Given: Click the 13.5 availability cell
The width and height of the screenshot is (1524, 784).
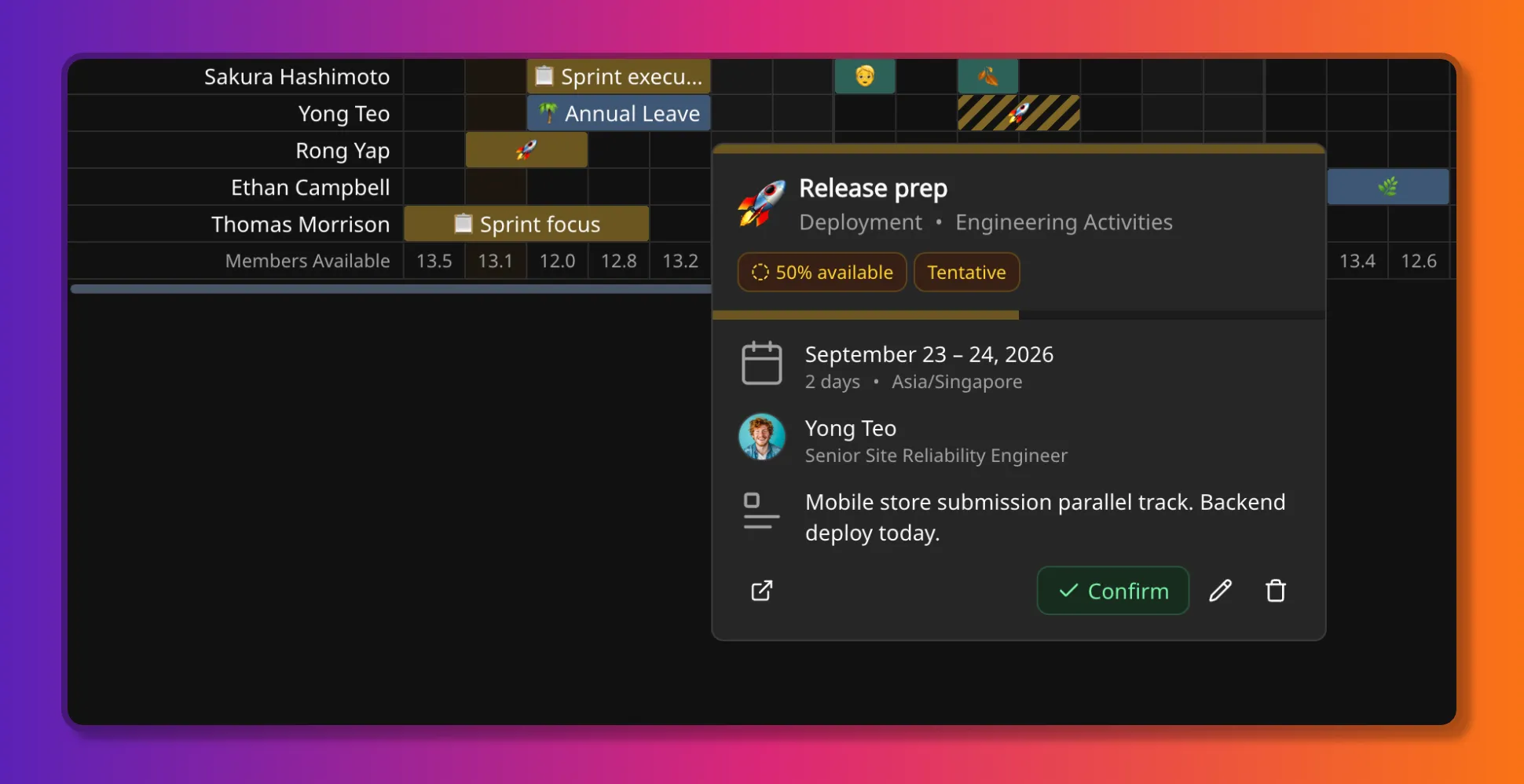Looking at the screenshot, I should (434, 261).
